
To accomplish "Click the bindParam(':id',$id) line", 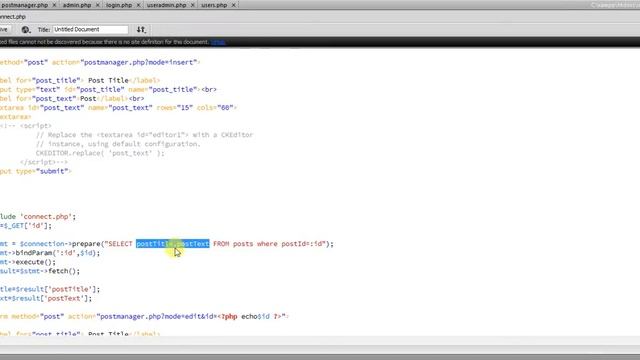I will coord(50,253).
